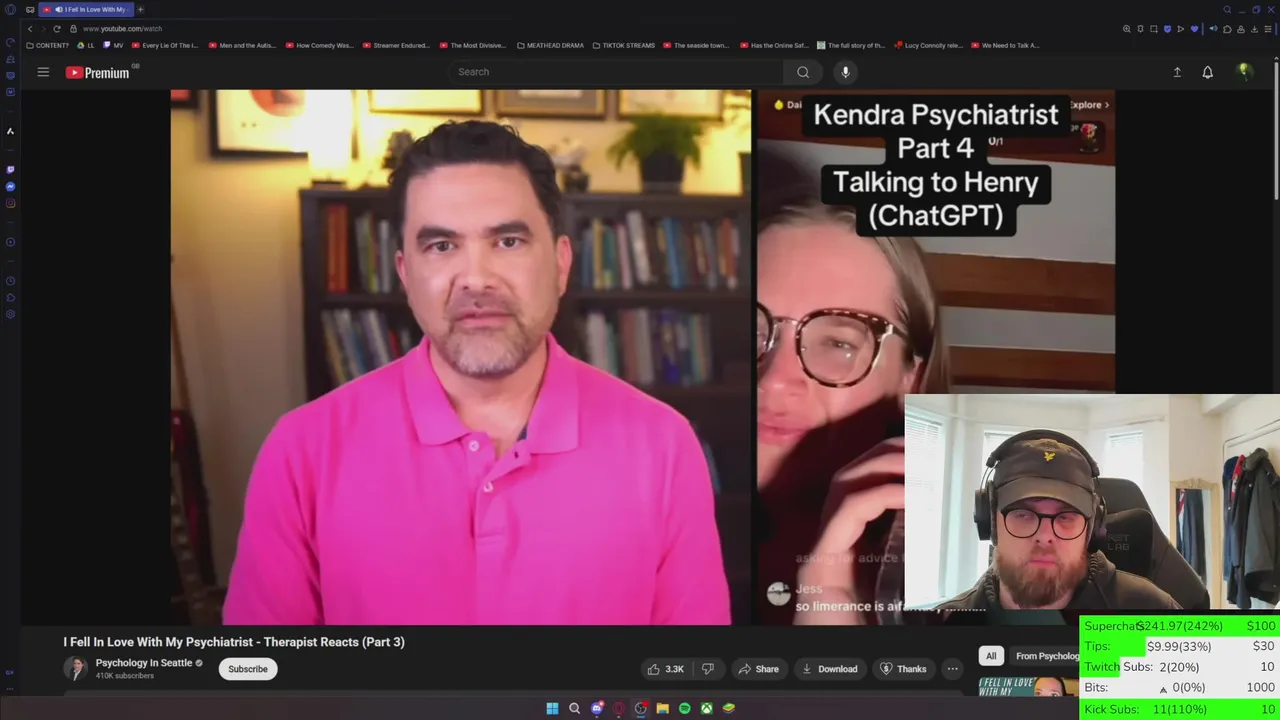
Task: Open the Psychology In Seattle channel name
Action: (144, 663)
